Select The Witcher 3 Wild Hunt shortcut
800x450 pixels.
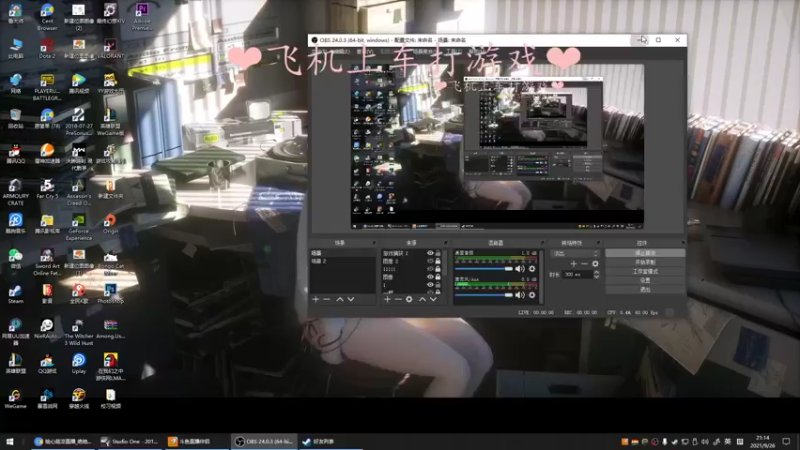pyautogui.click(x=79, y=332)
